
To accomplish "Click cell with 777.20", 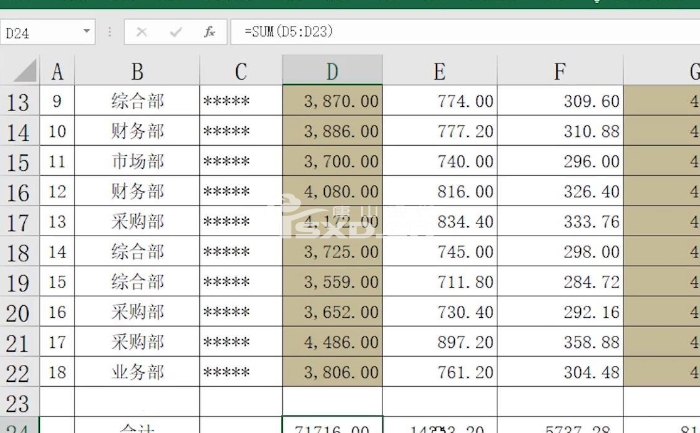I will (x=440, y=131).
